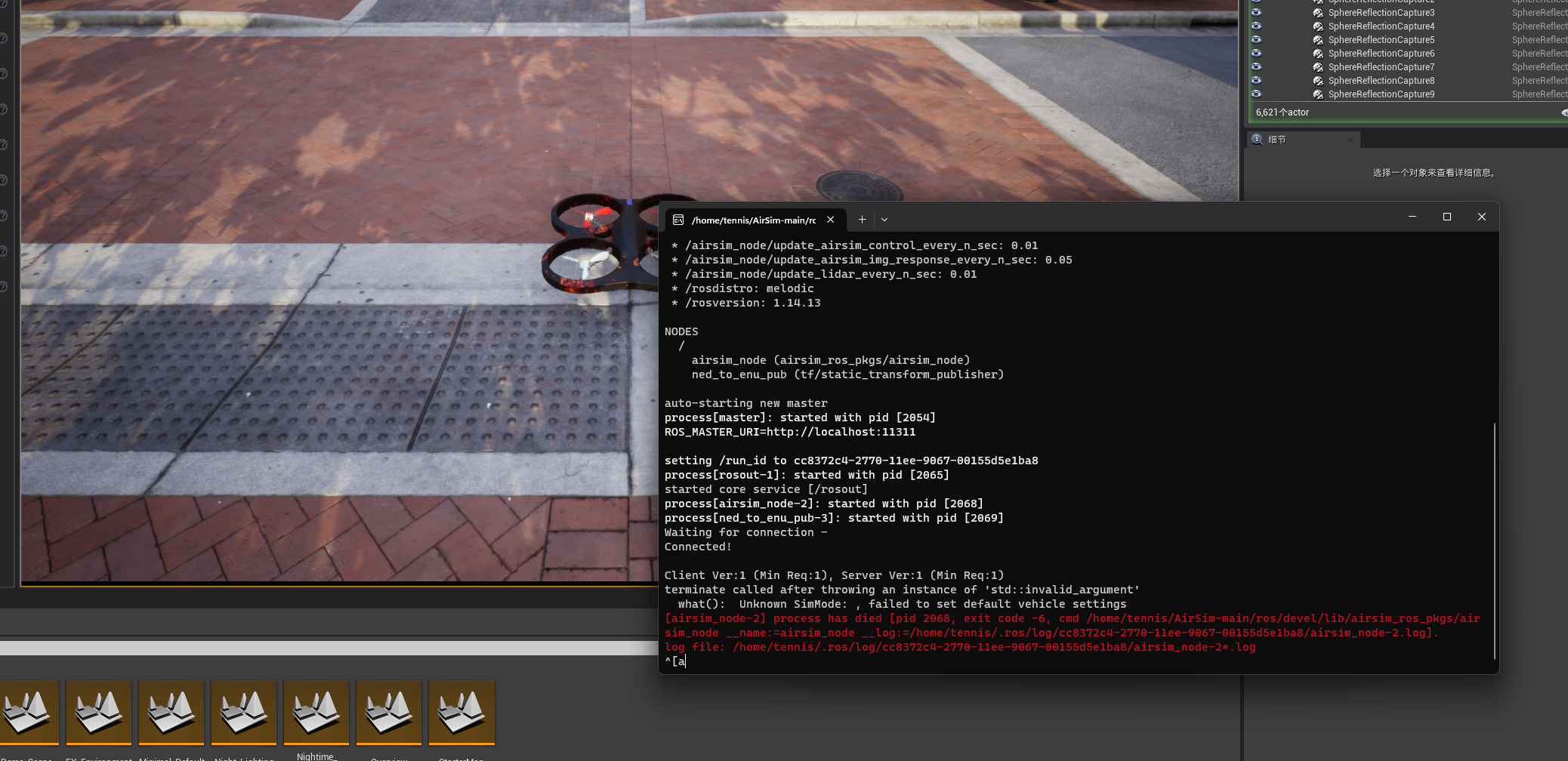The image size is (1568, 761).
Task: Toggle visibility of SphereReflectionCapture8
Action: coord(1256,81)
